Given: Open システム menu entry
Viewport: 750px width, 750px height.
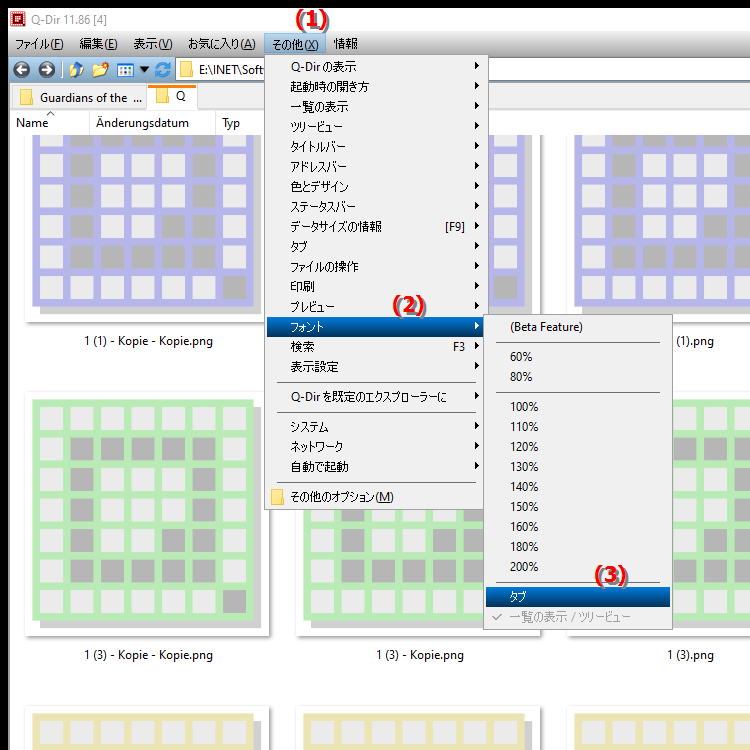Looking at the screenshot, I should click(375, 426).
